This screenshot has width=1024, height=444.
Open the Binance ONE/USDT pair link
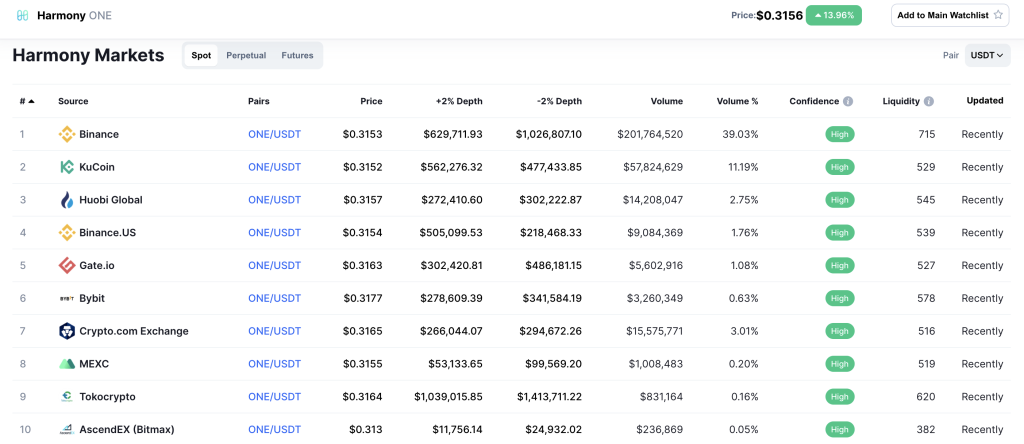pos(274,135)
